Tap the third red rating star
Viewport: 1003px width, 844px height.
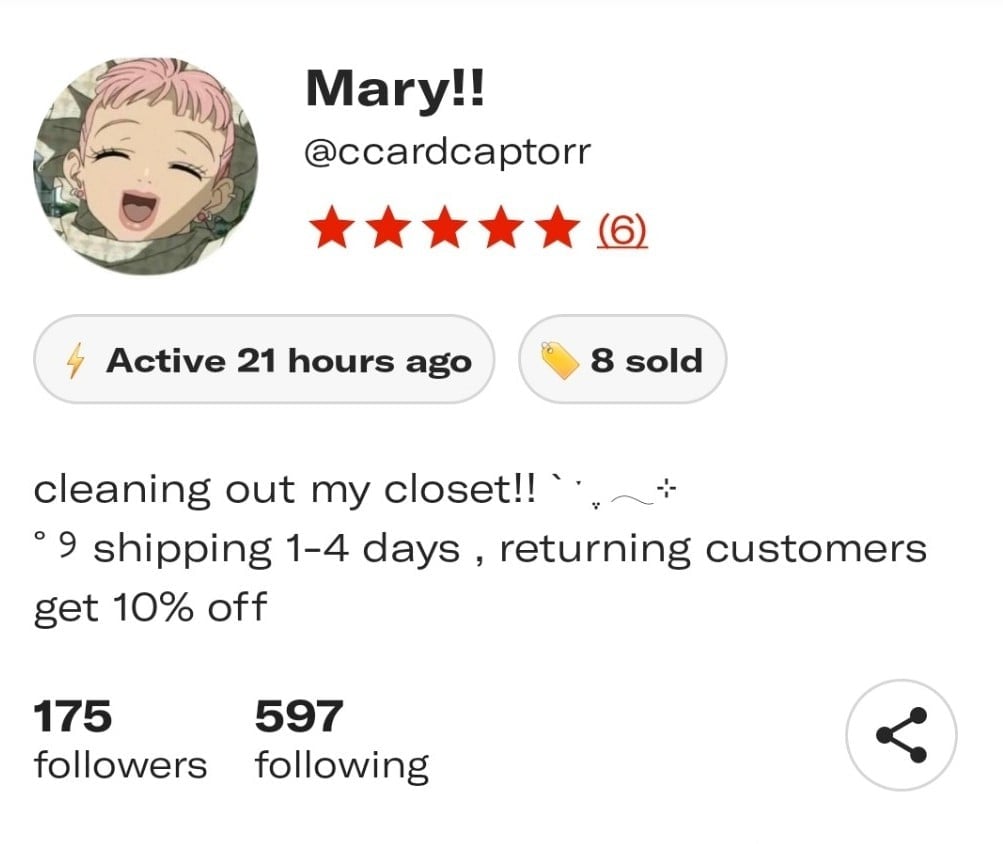[445, 227]
